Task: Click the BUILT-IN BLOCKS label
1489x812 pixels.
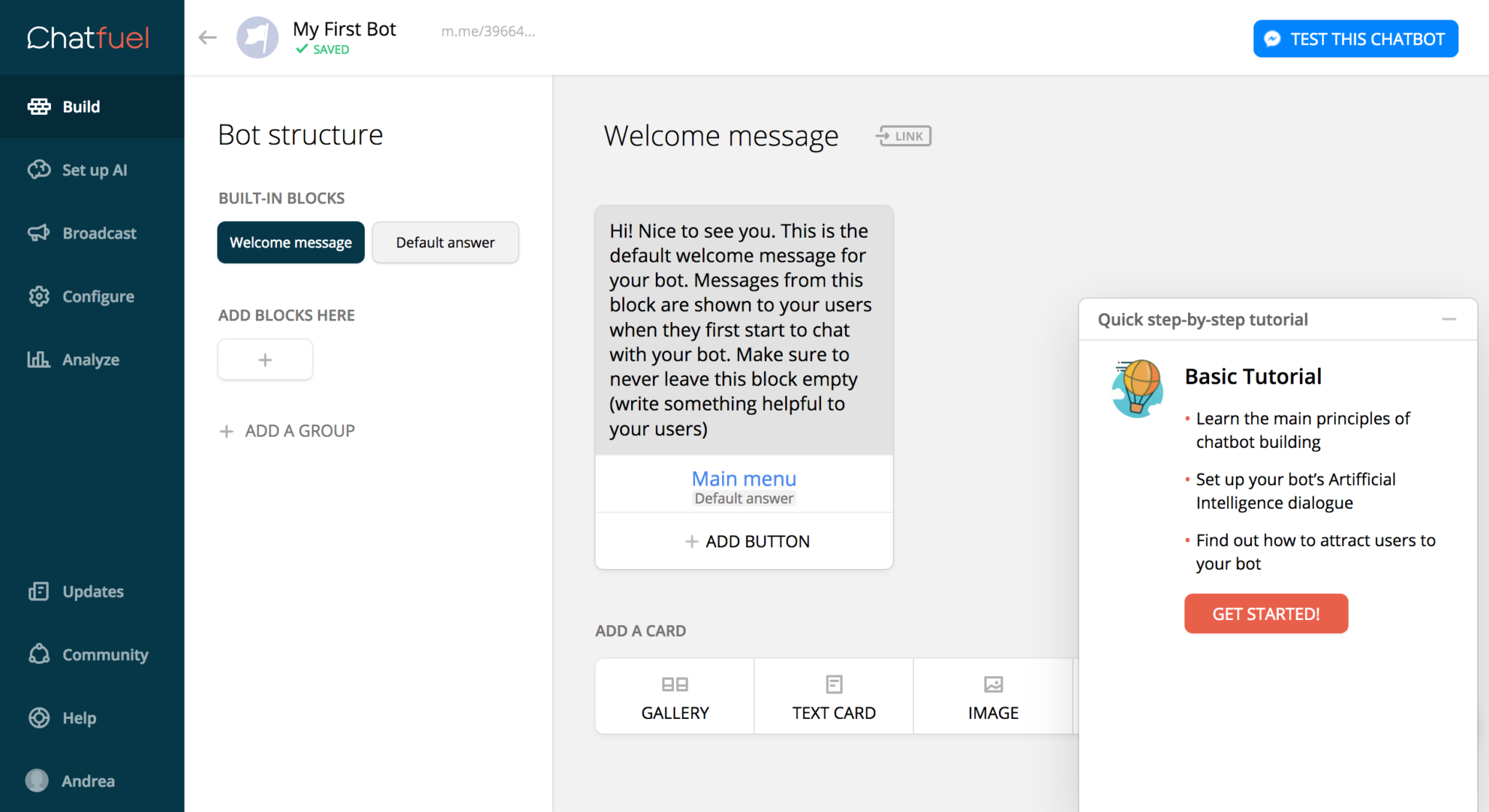Action: 281,198
